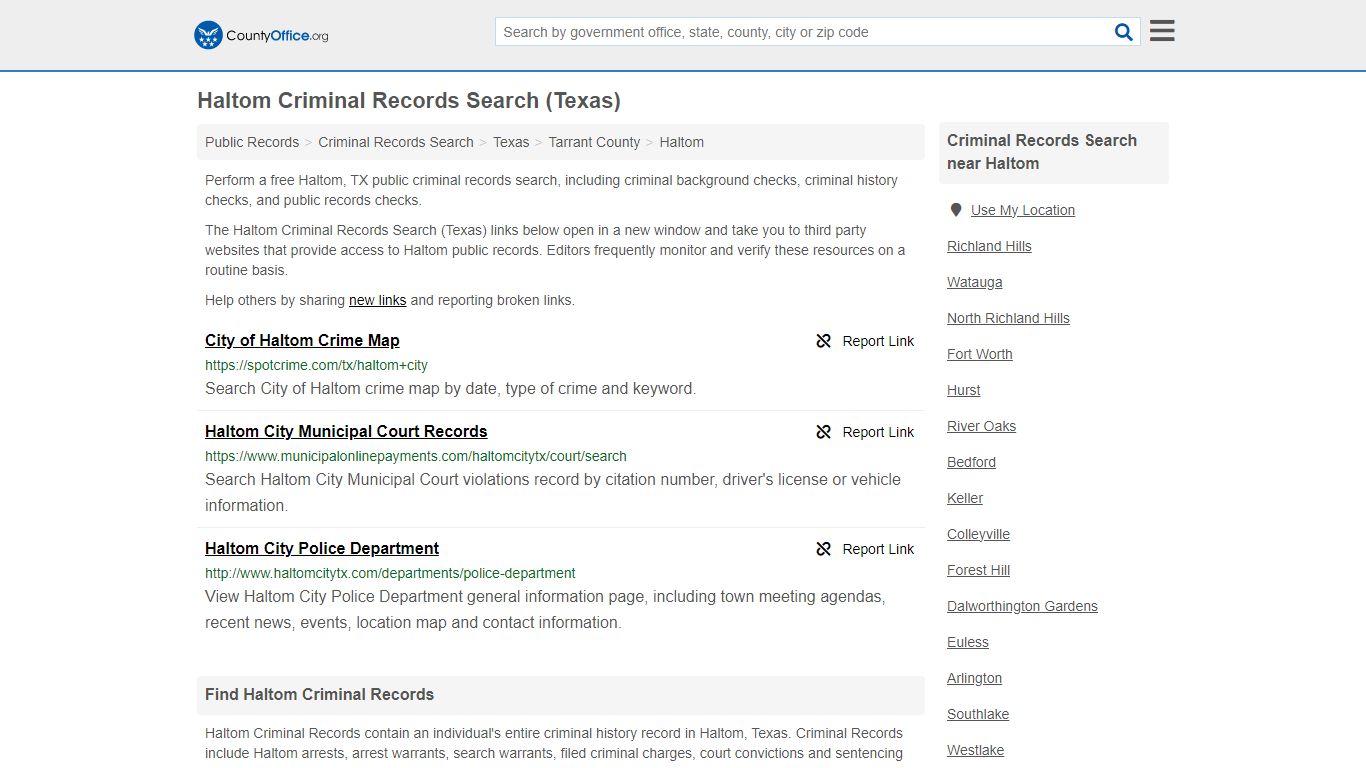Image resolution: width=1366 pixels, height=768 pixels.
Task: Open the haltomcitytx.com police department URL
Action: tap(390, 573)
